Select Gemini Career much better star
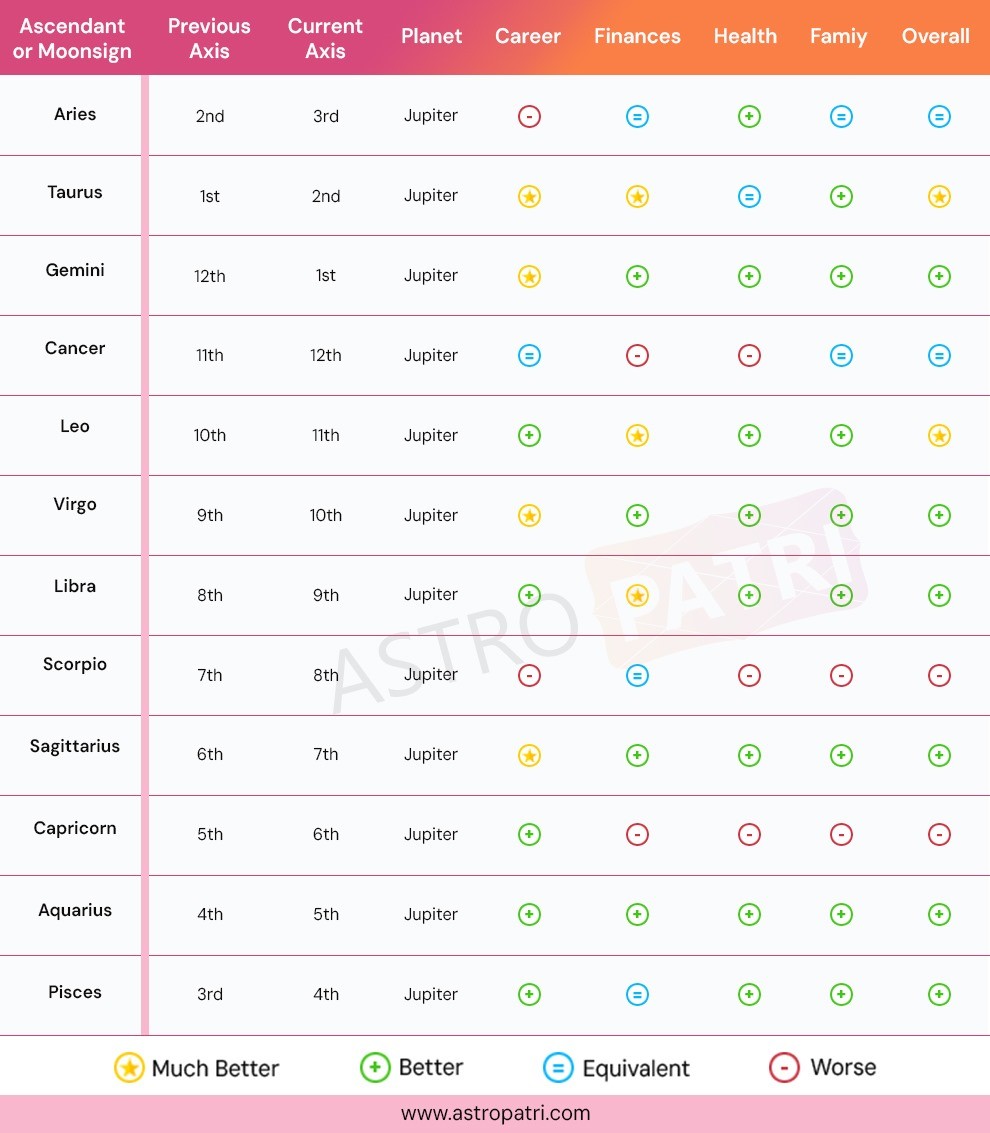This screenshot has height=1133, width=990. 529,276
